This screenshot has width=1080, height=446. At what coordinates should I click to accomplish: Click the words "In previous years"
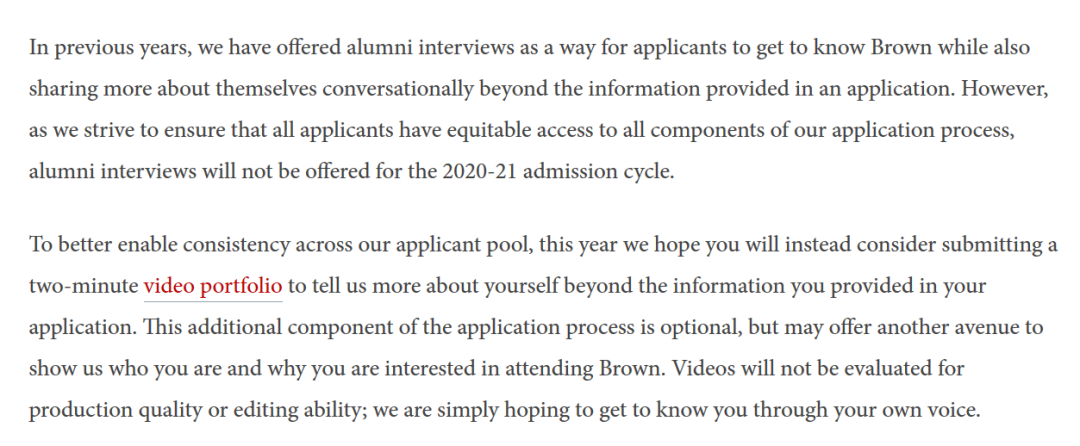112,48
